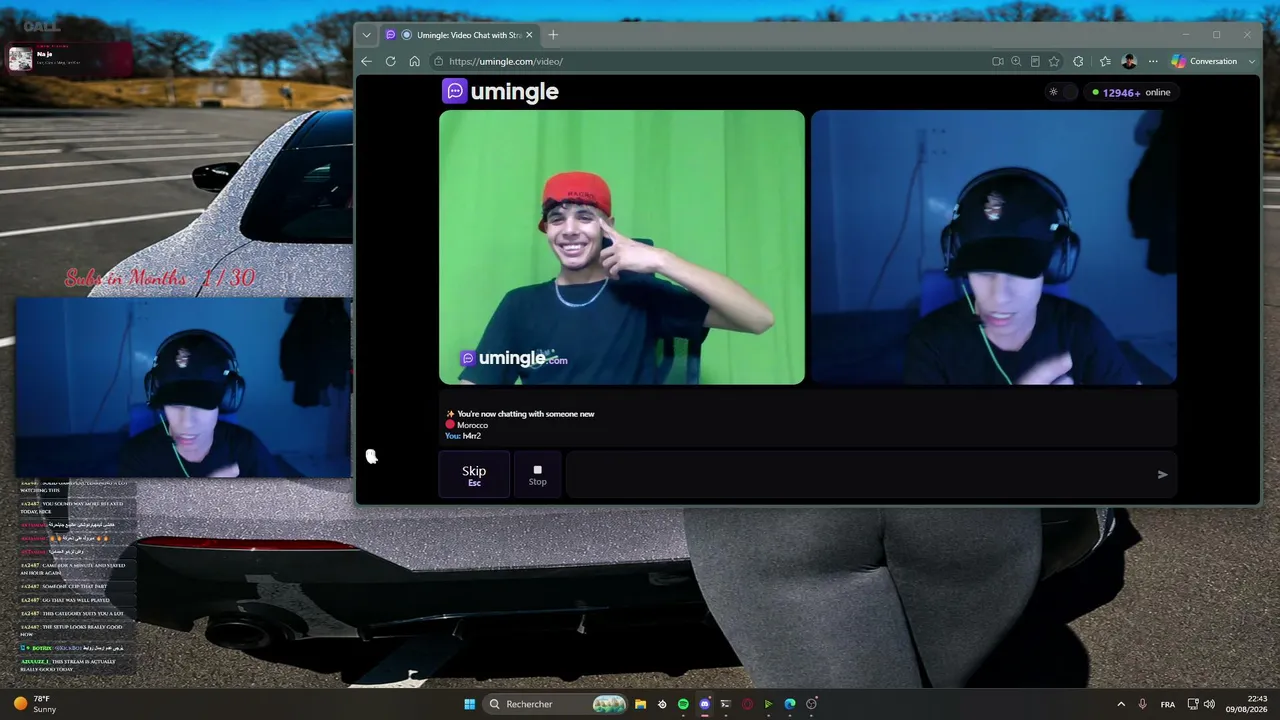Image resolution: width=1280 pixels, height=720 pixels.
Task: Click the zoom magnifier icon in address bar
Action: click(1016, 61)
